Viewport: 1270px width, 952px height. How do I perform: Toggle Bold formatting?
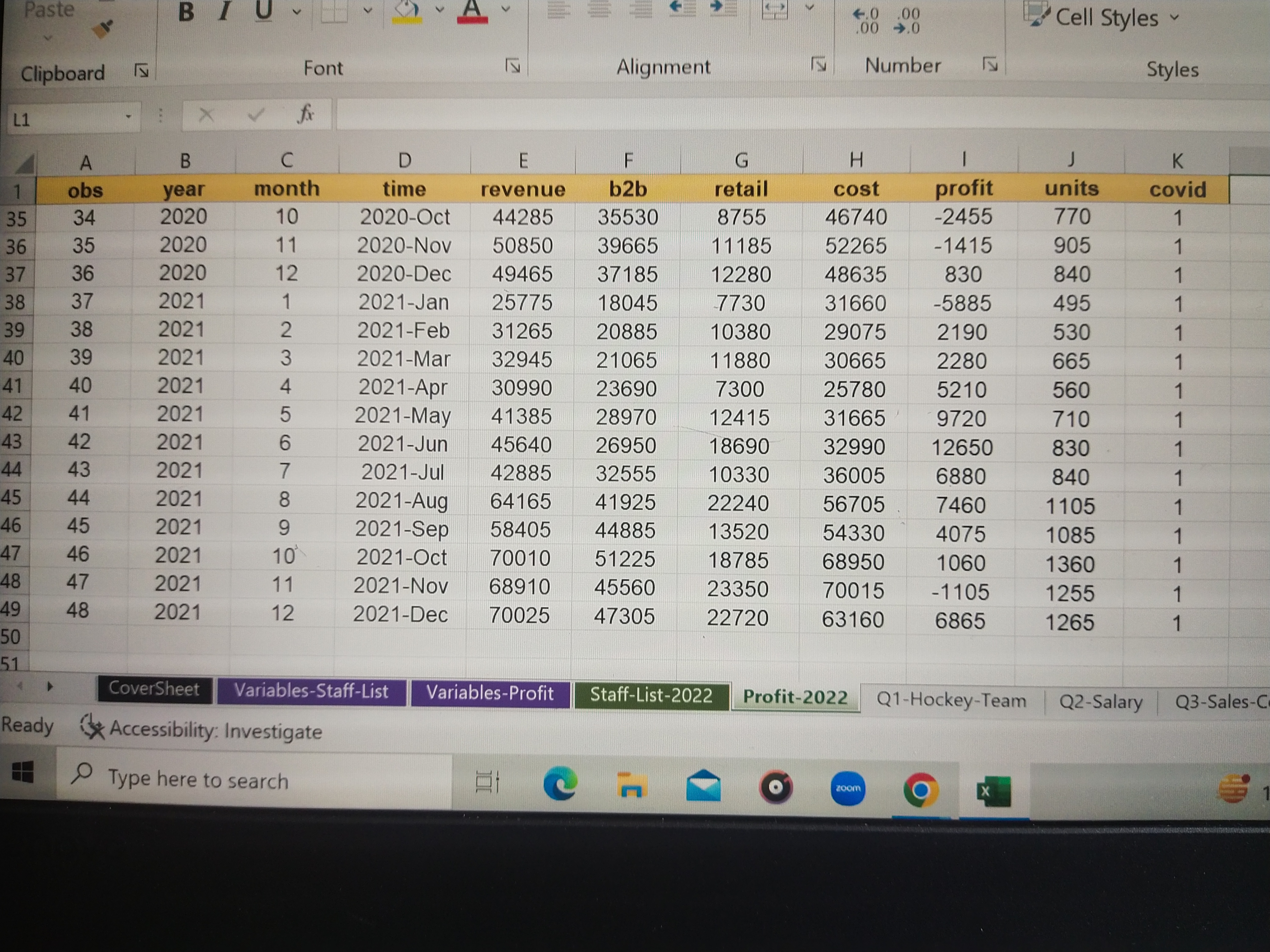pyautogui.click(x=186, y=11)
